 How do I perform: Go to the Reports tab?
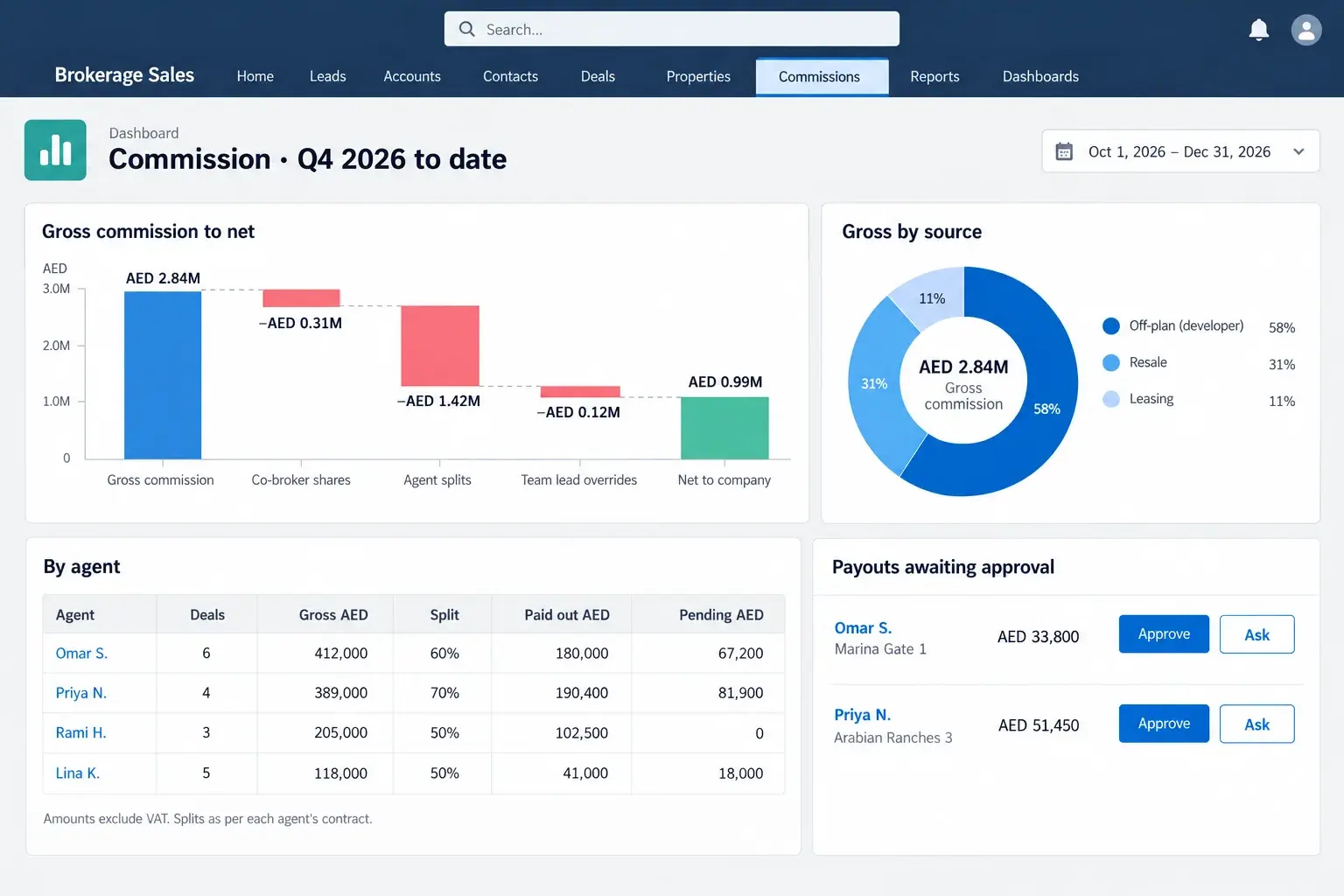coord(934,76)
